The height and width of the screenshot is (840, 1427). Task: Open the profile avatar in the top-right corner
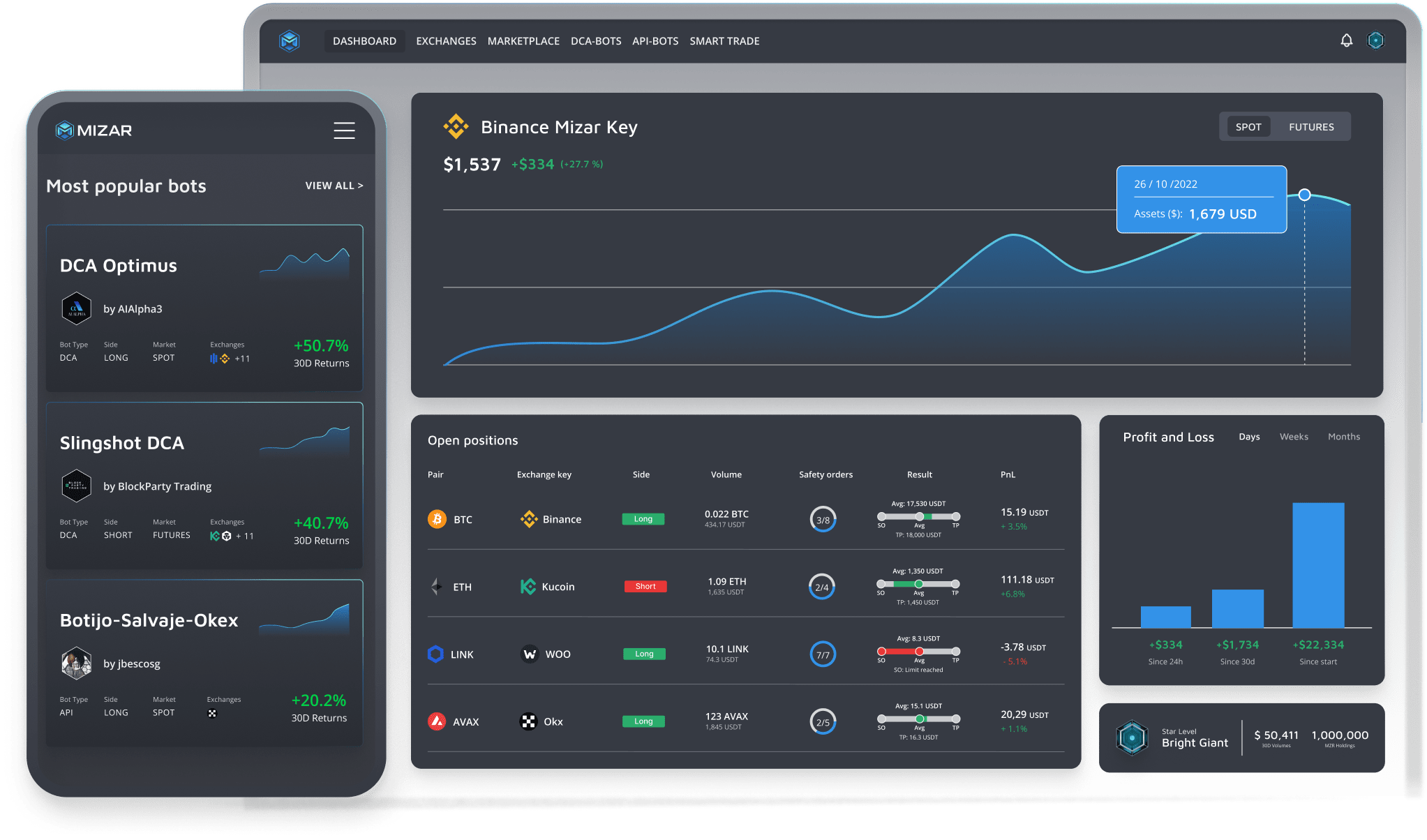(x=1375, y=40)
